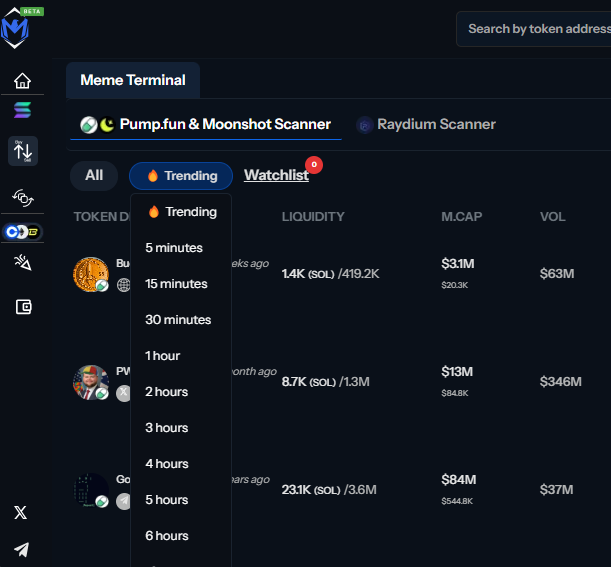Open the coin swap icon in sidebar
This screenshot has width=611, height=567.
[23, 198]
